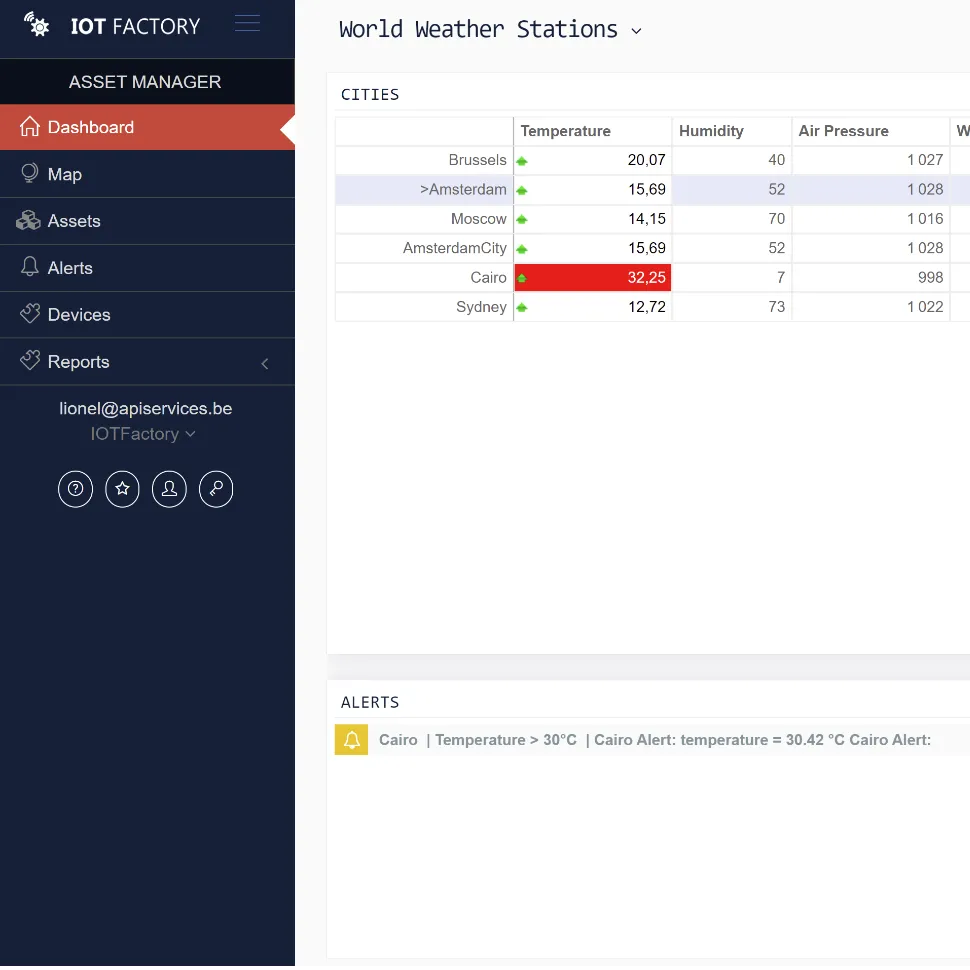Toggle Cairo's temperature trend indicator
The height and width of the screenshot is (970, 970).
(x=521, y=277)
